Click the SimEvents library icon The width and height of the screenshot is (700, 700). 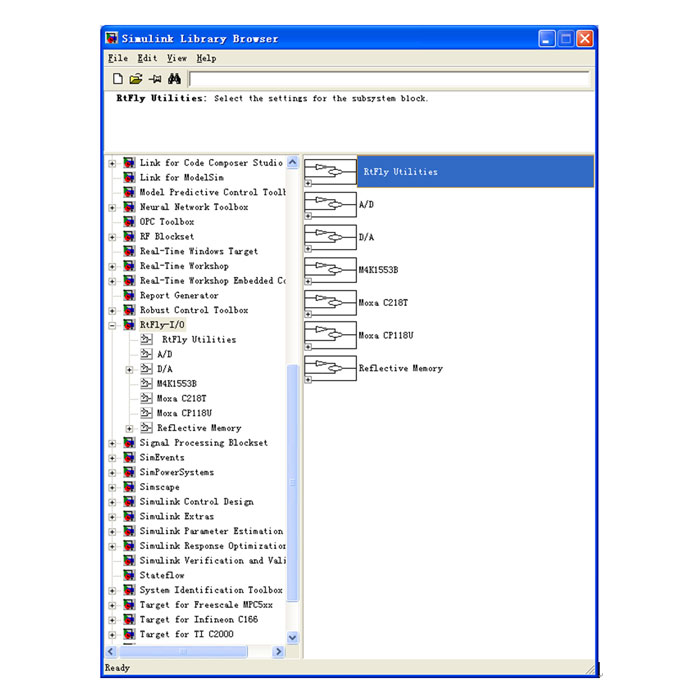[x=129, y=457]
